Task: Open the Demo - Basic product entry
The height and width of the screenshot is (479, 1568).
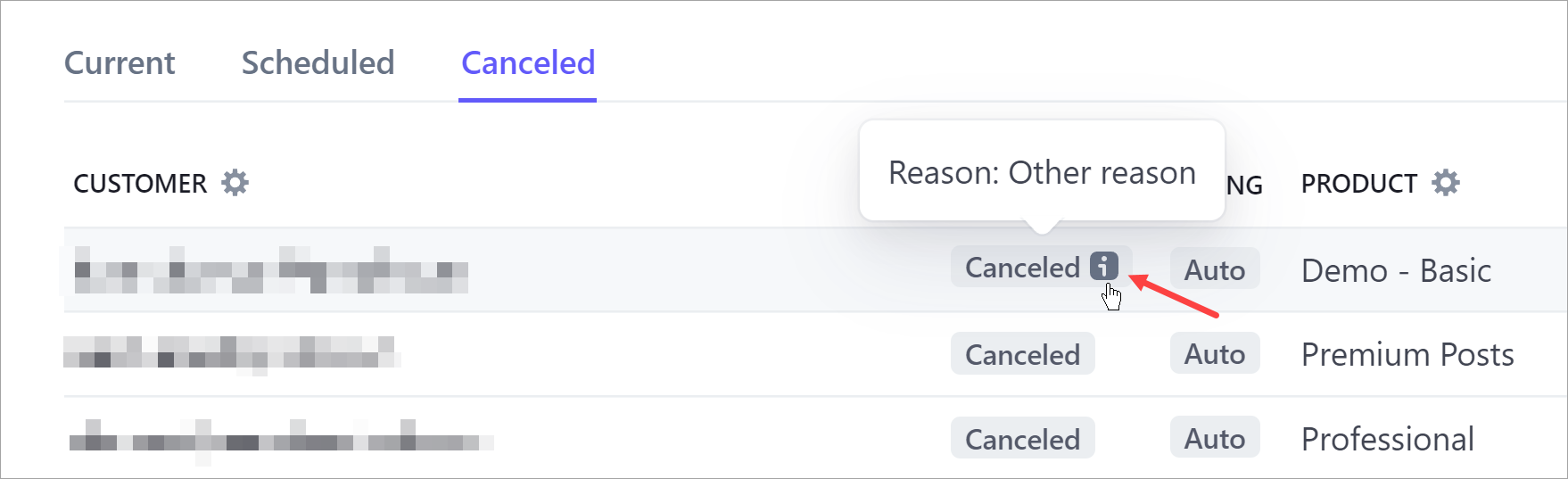Action: 1396,270
